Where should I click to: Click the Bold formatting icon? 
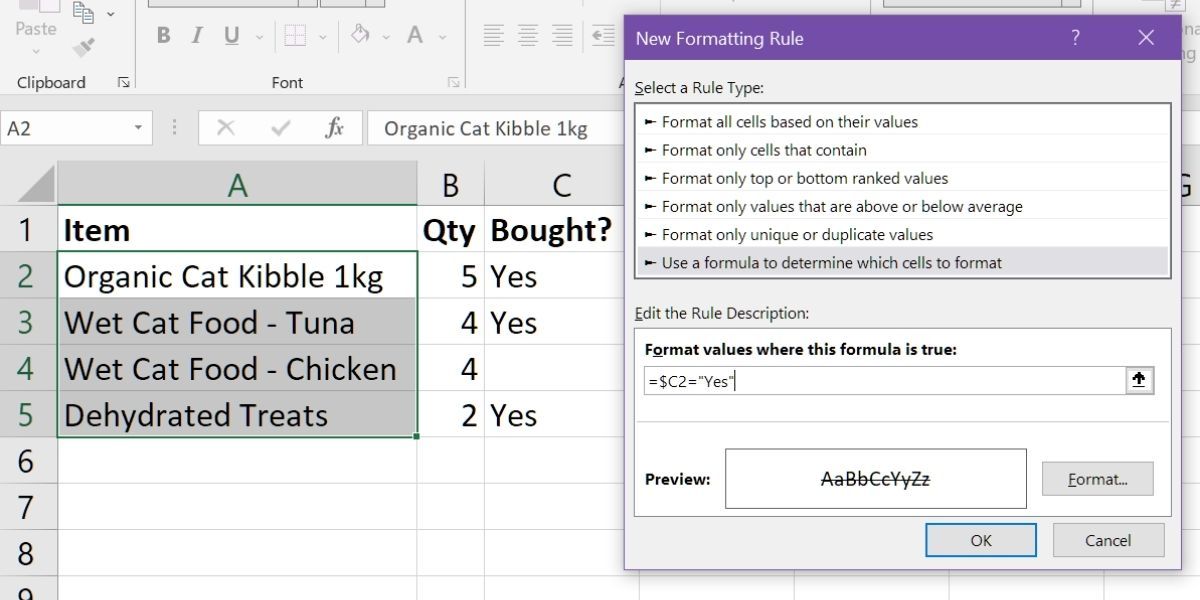pyautogui.click(x=163, y=37)
